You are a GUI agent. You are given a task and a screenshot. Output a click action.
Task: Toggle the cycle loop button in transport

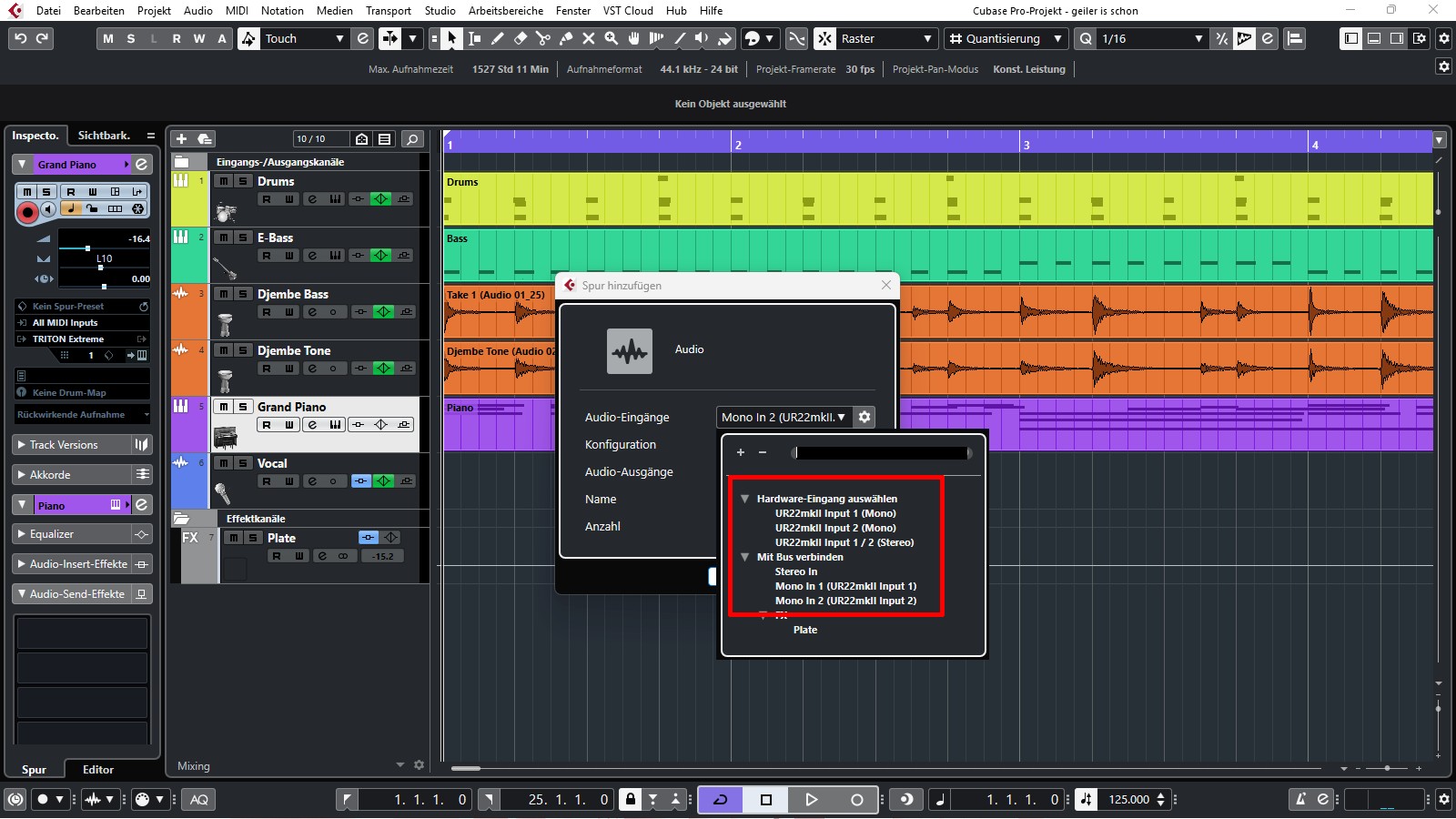pos(720,799)
